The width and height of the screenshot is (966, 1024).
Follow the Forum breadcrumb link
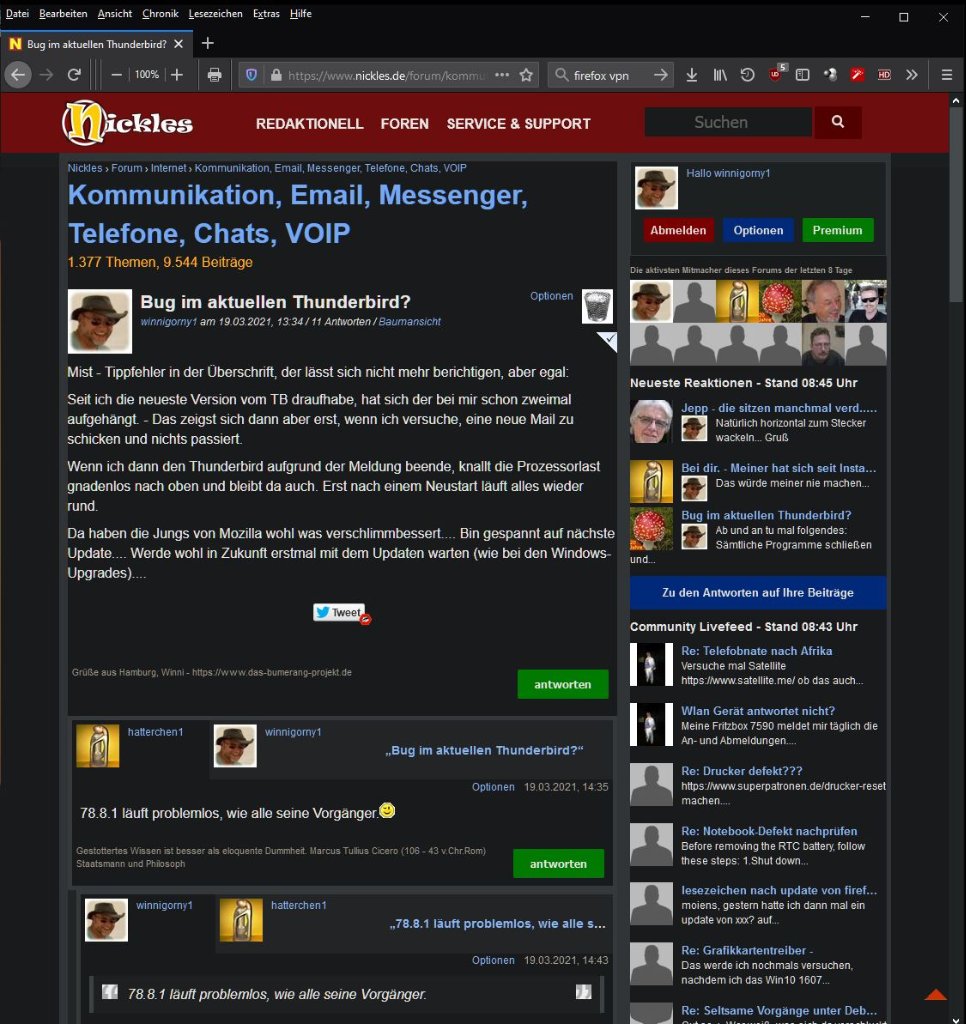click(x=127, y=168)
